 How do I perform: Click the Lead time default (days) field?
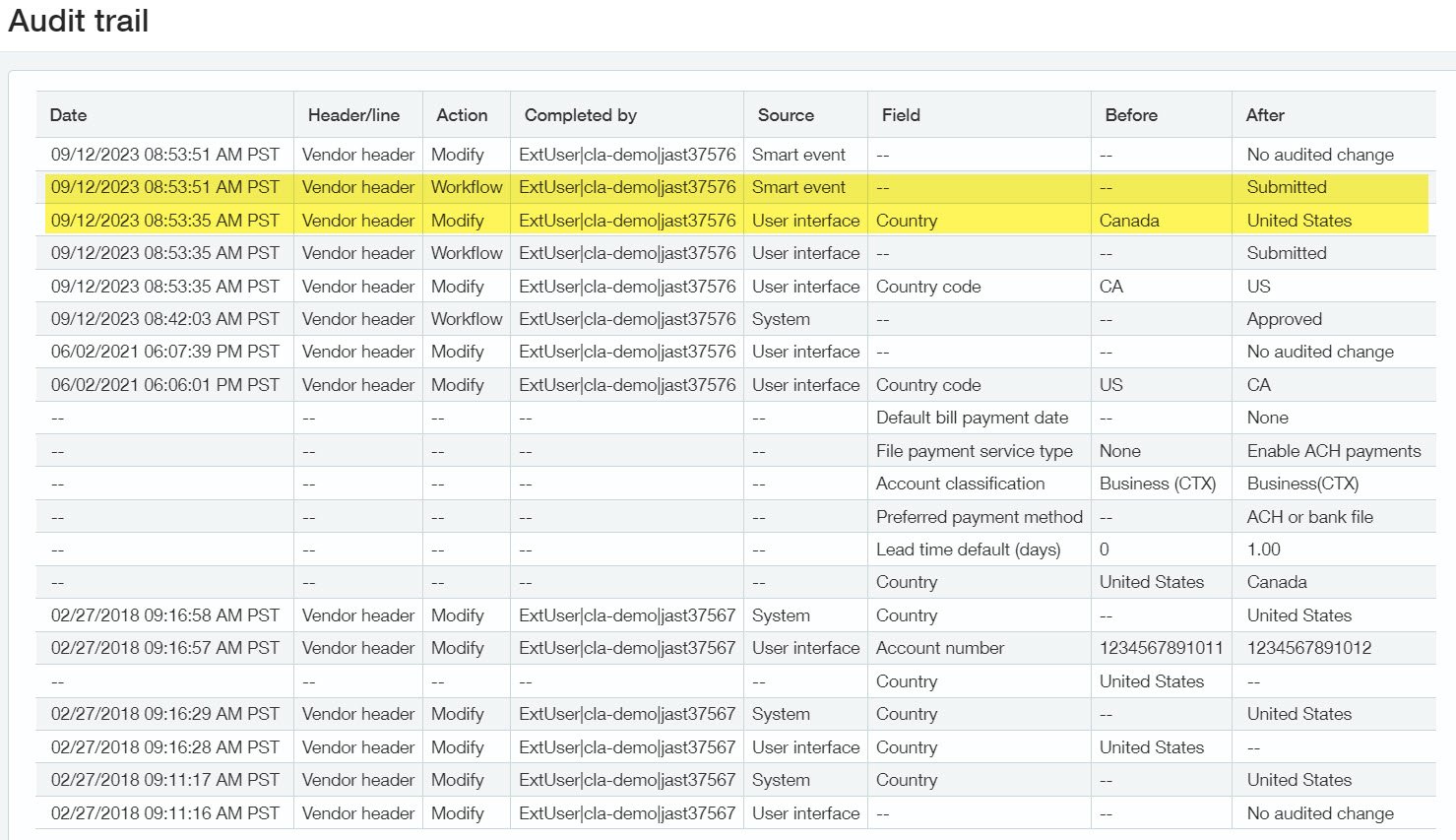click(968, 549)
